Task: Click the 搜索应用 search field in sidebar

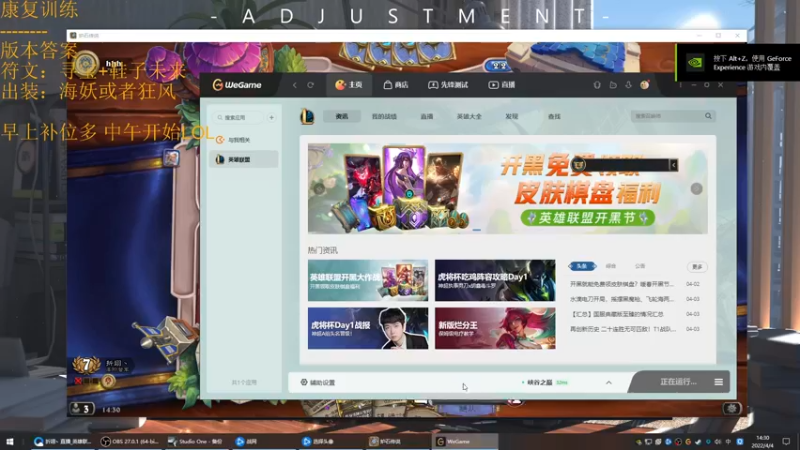Action: click(x=238, y=117)
